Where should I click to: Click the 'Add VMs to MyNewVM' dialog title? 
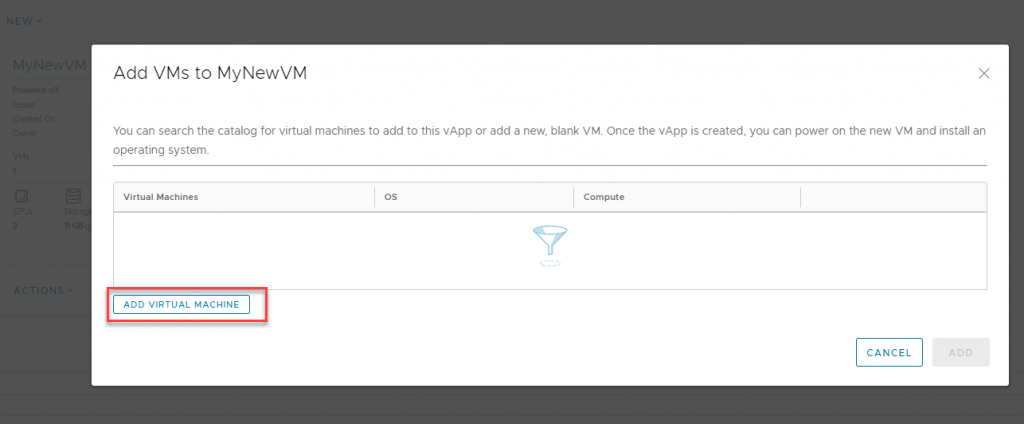click(210, 73)
